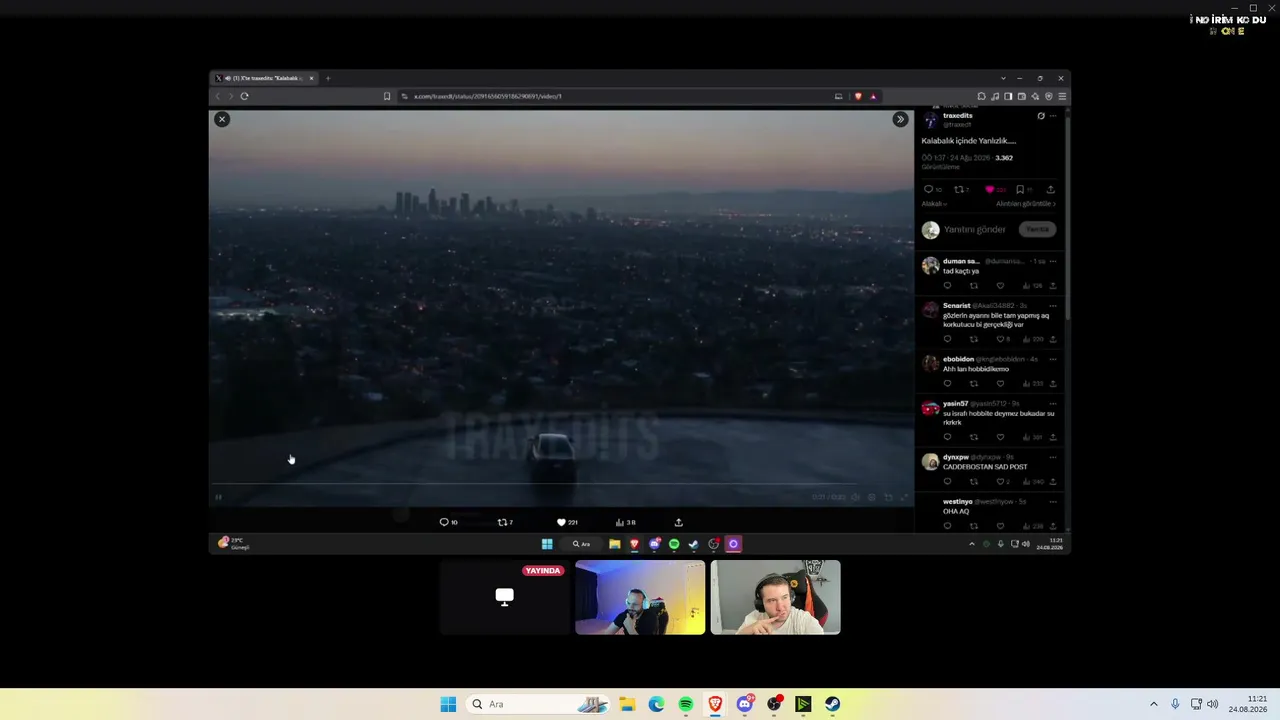This screenshot has height=720, width=1280.
Task: Select the webcam thumbnail with the blue-yellow room
Action: (x=640, y=597)
